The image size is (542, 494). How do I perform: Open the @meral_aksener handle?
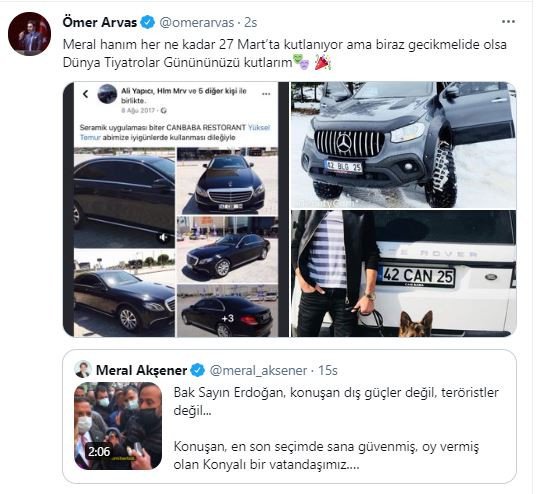point(258,371)
